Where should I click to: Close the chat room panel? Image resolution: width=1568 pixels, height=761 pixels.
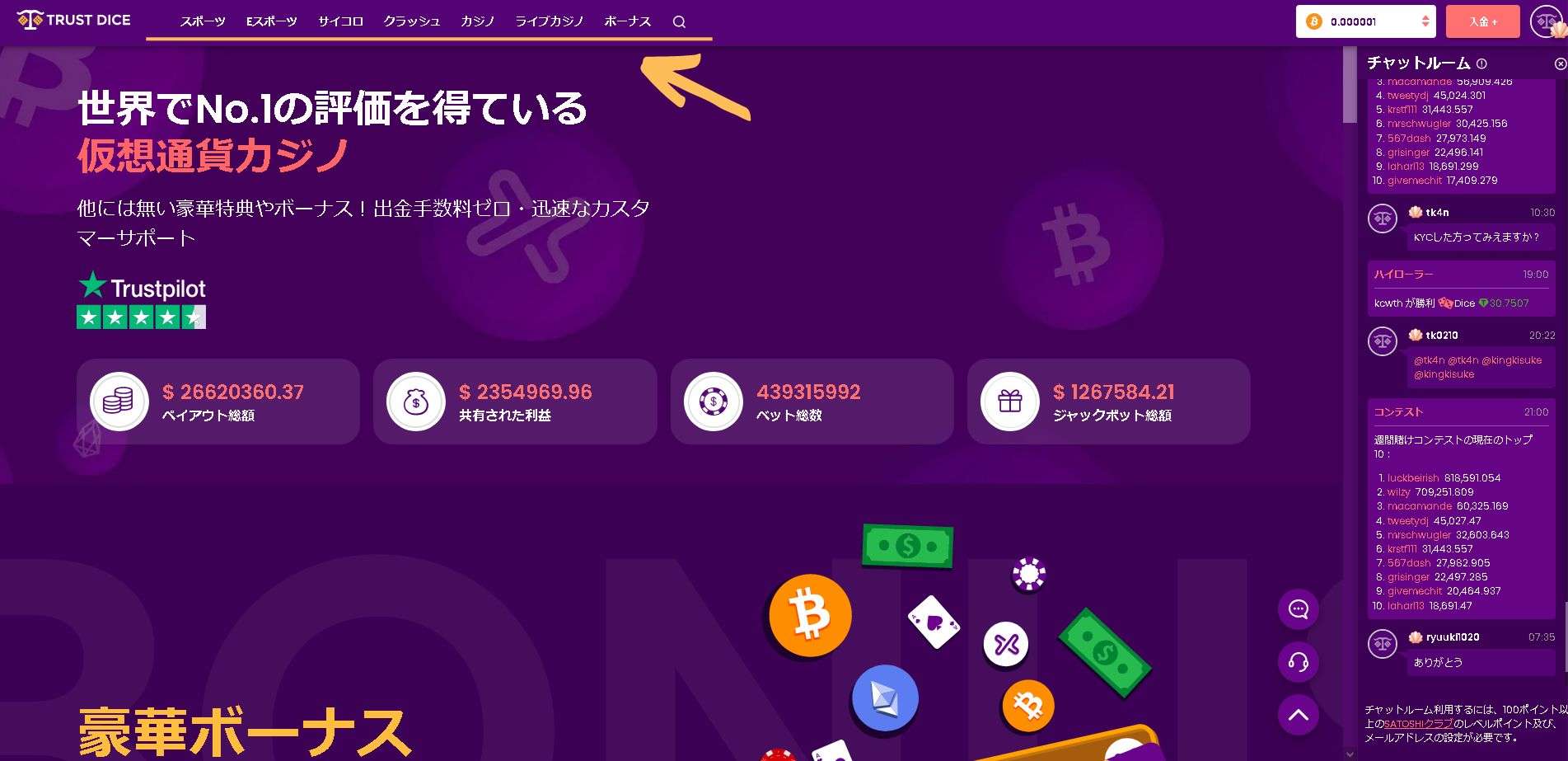coord(1560,63)
